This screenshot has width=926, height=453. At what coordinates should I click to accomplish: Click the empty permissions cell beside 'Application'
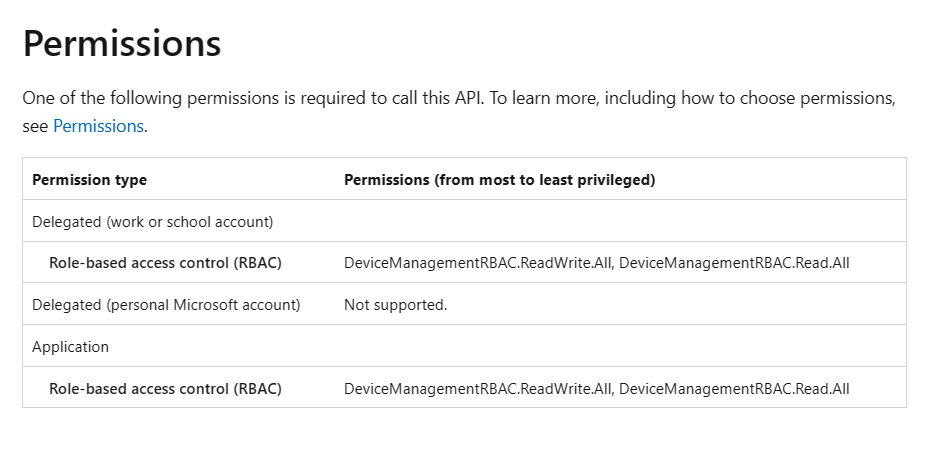620,346
